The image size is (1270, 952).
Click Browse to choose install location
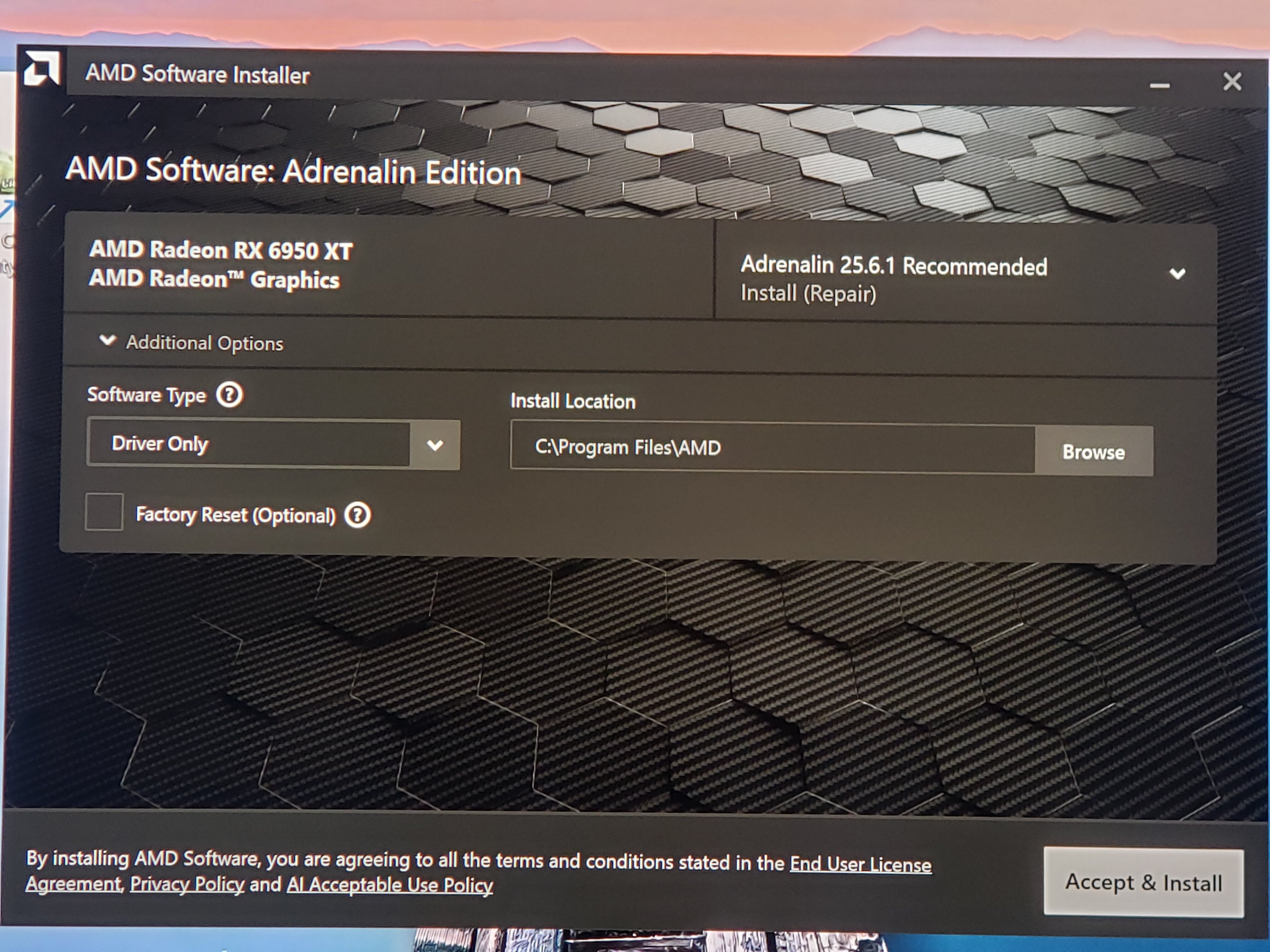tap(1094, 452)
